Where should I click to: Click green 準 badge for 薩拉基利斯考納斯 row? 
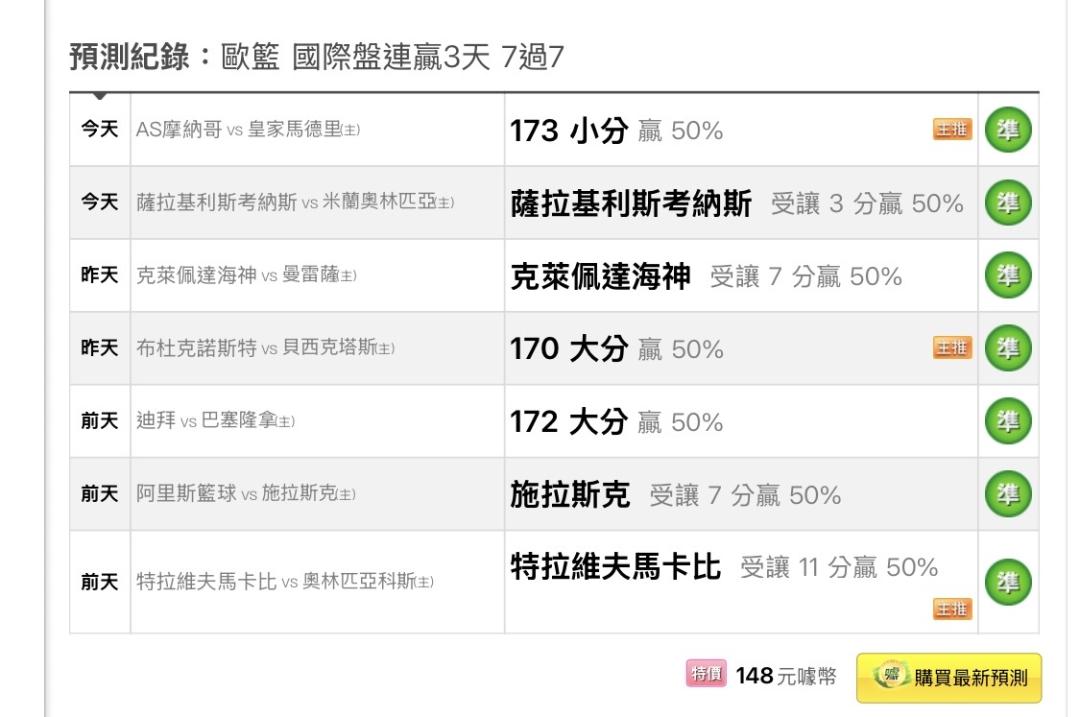click(1008, 204)
